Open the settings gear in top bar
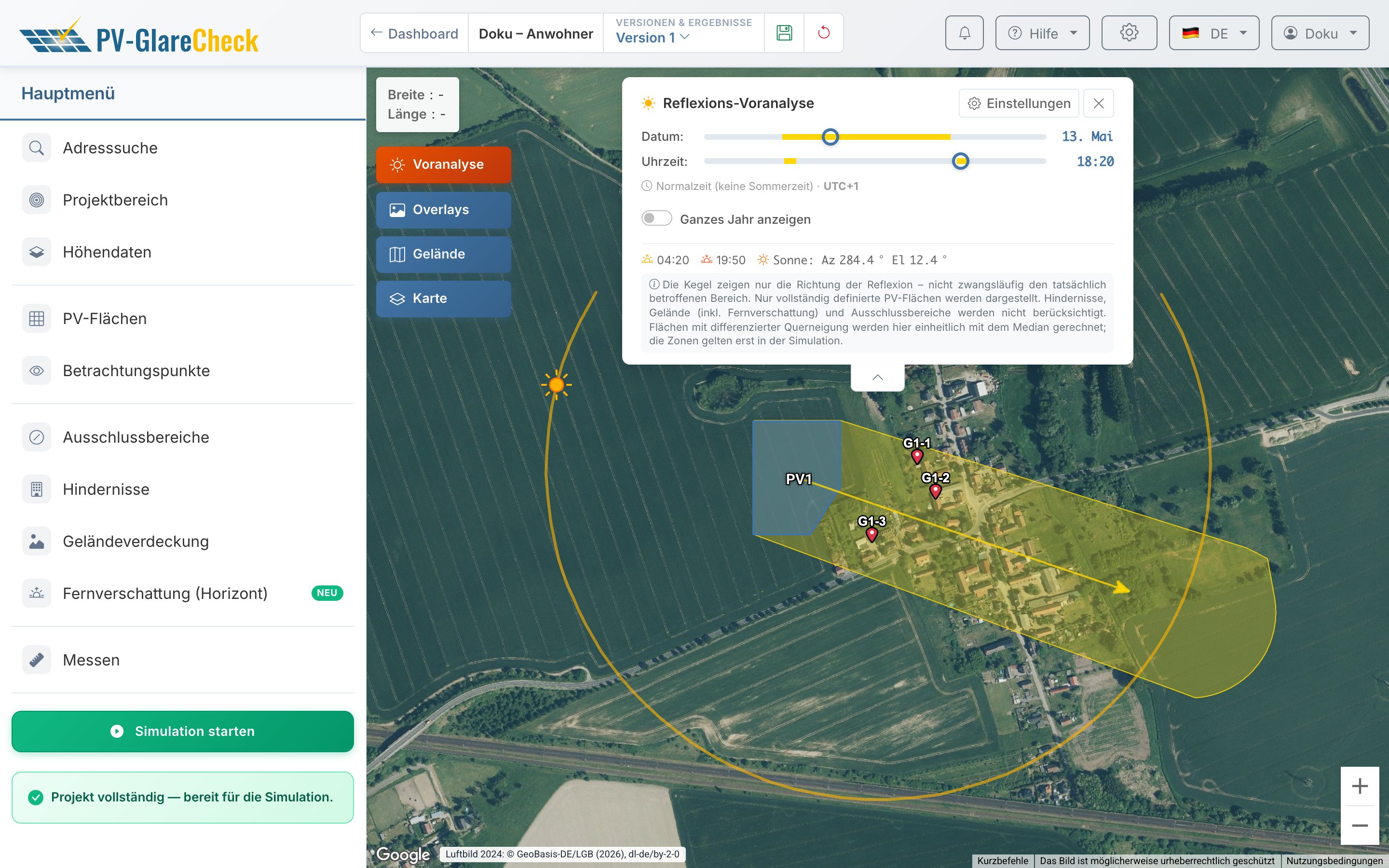This screenshot has height=868, width=1389. click(1129, 33)
